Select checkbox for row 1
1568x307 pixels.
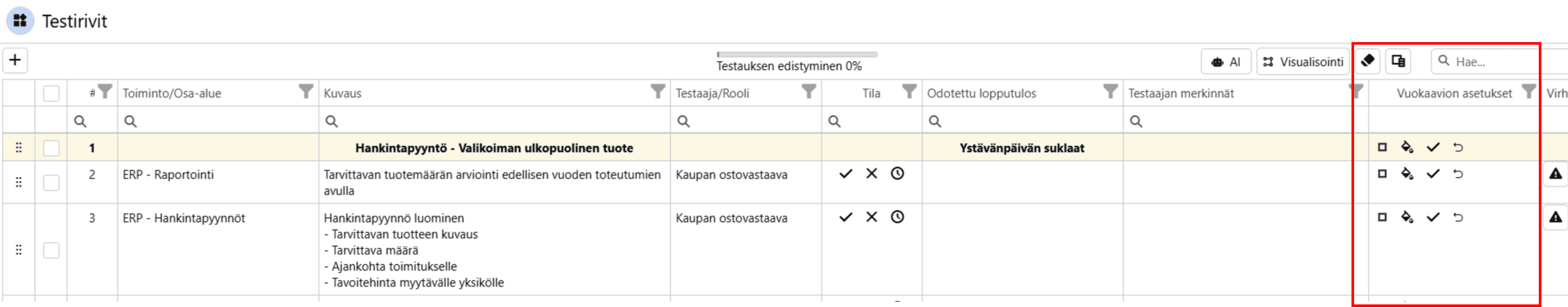pos(51,148)
